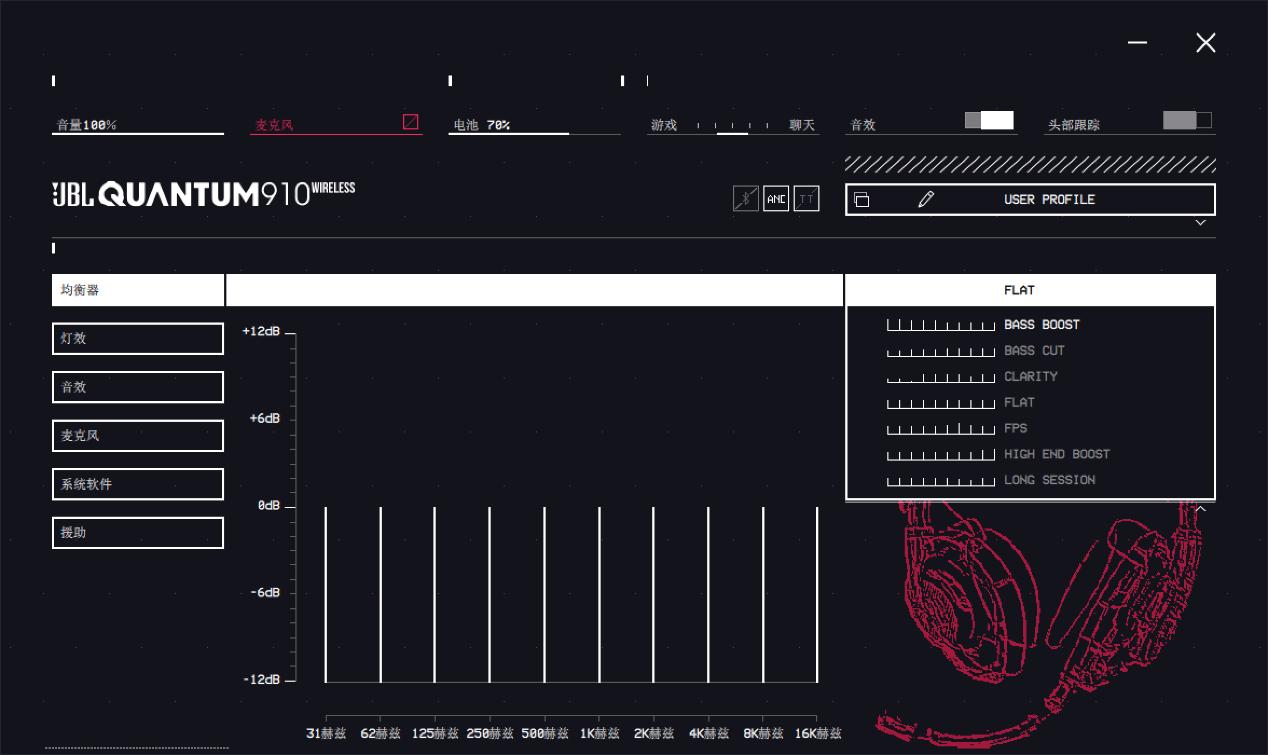
Task: Expand the chevron below USER PROFILE
Action: tap(1201, 223)
